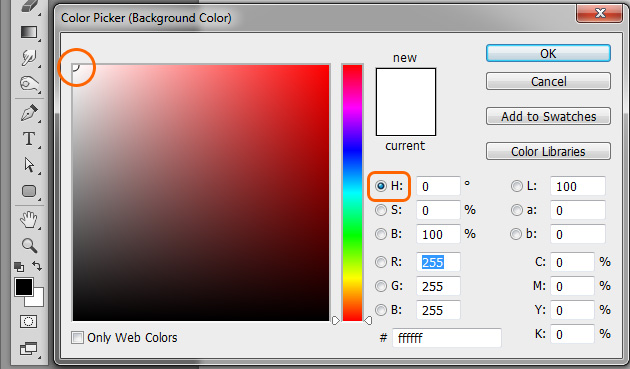
Task: Select the G green radio button
Action: pos(381,286)
